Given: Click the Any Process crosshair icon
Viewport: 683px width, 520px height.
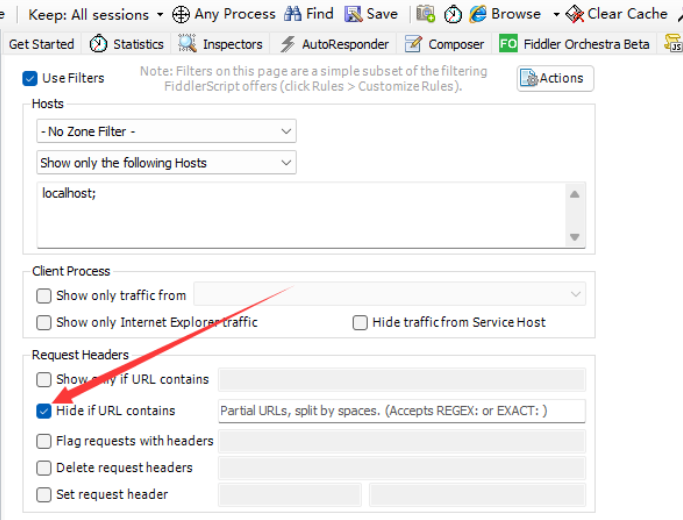Looking at the screenshot, I should (181, 14).
